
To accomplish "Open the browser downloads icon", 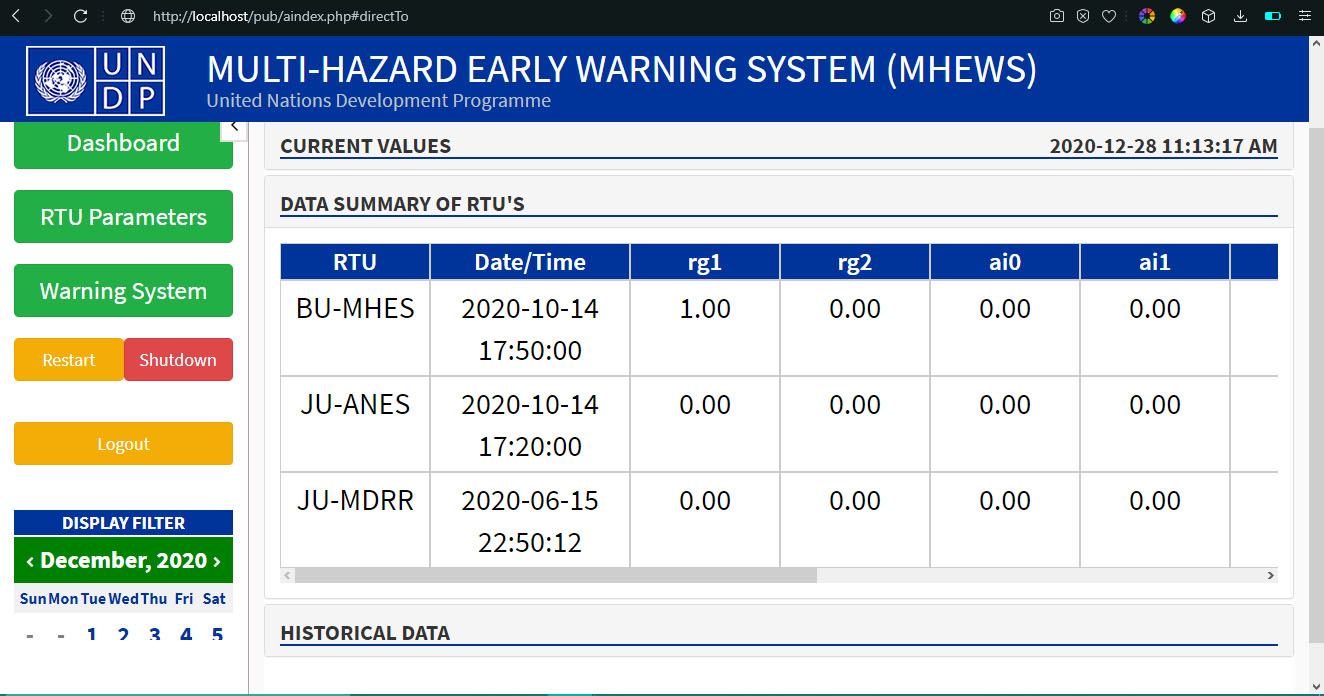I will click(x=1241, y=16).
